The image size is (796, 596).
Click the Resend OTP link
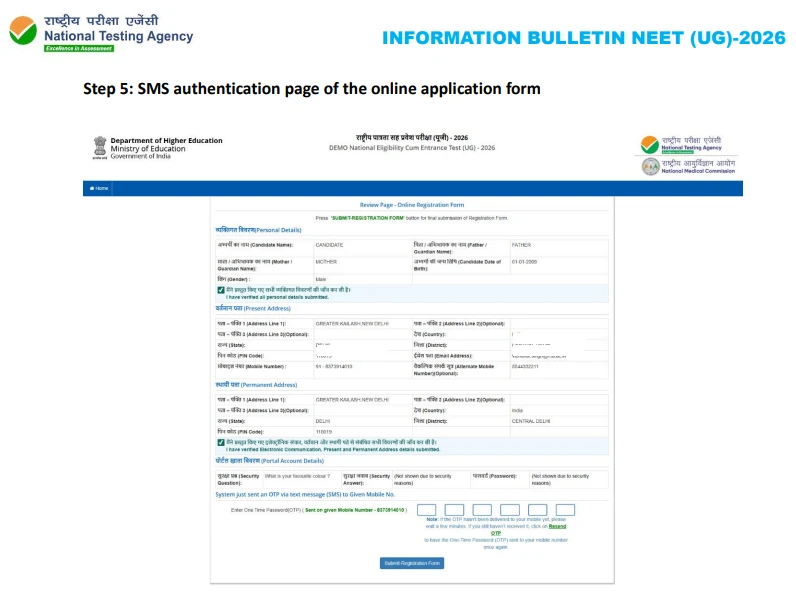(557, 526)
